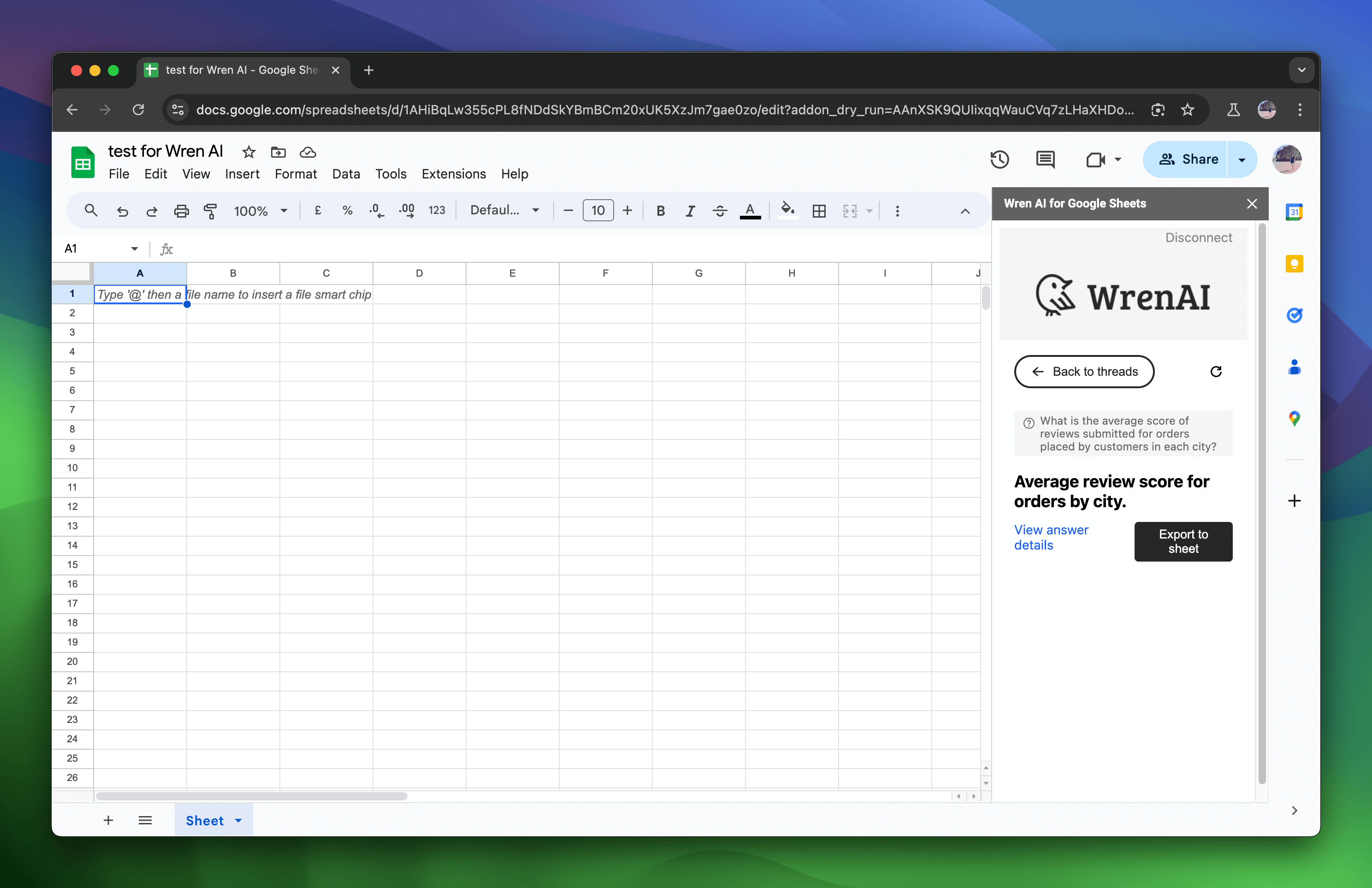Reload the page in Chrome
The height and width of the screenshot is (888, 1372).
(138, 110)
